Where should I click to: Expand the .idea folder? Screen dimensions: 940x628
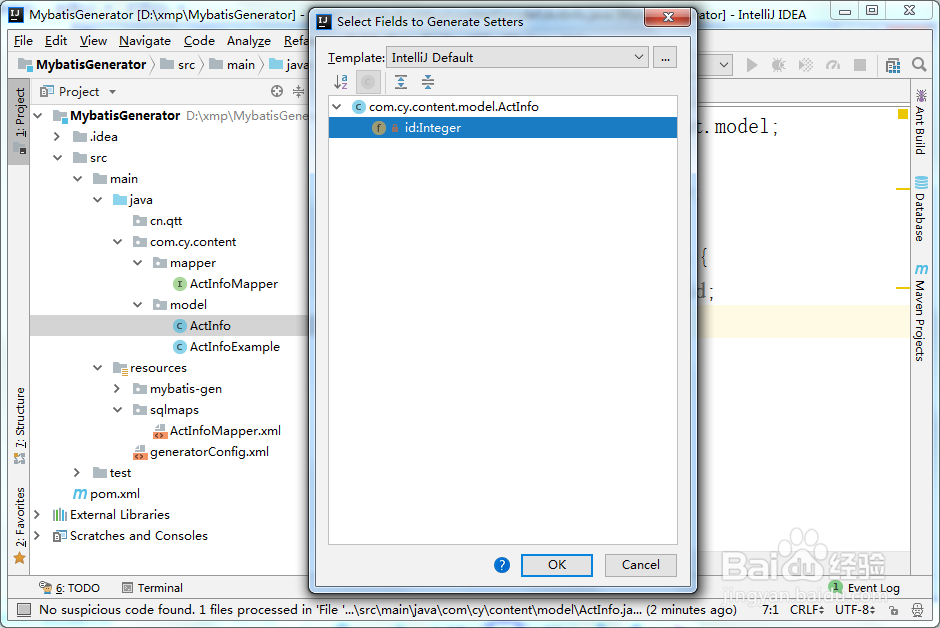pos(57,137)
